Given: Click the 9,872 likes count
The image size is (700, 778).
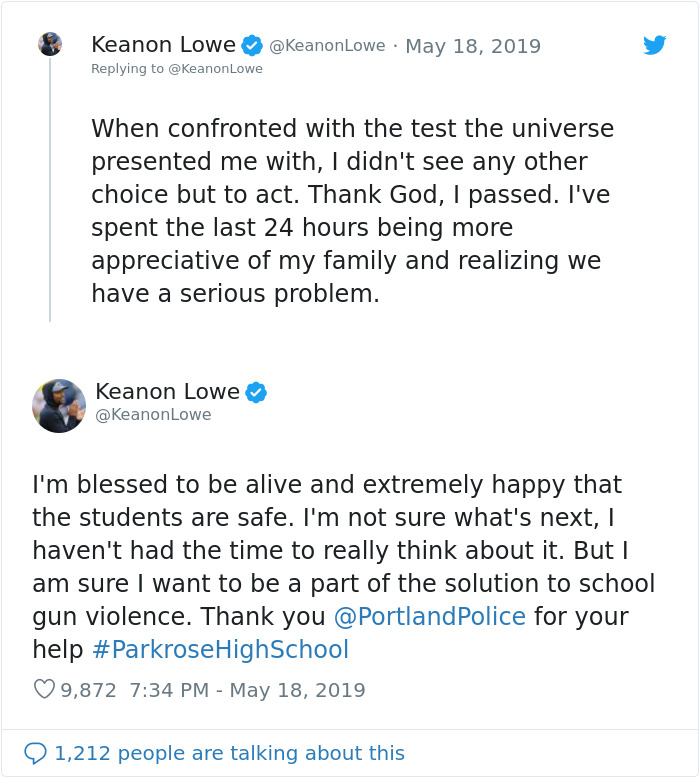Looking at the screenshot, I should [88, 690].
